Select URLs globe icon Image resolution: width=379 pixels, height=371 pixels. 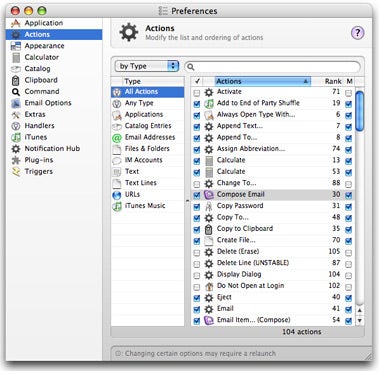click(x=117, y=195)
